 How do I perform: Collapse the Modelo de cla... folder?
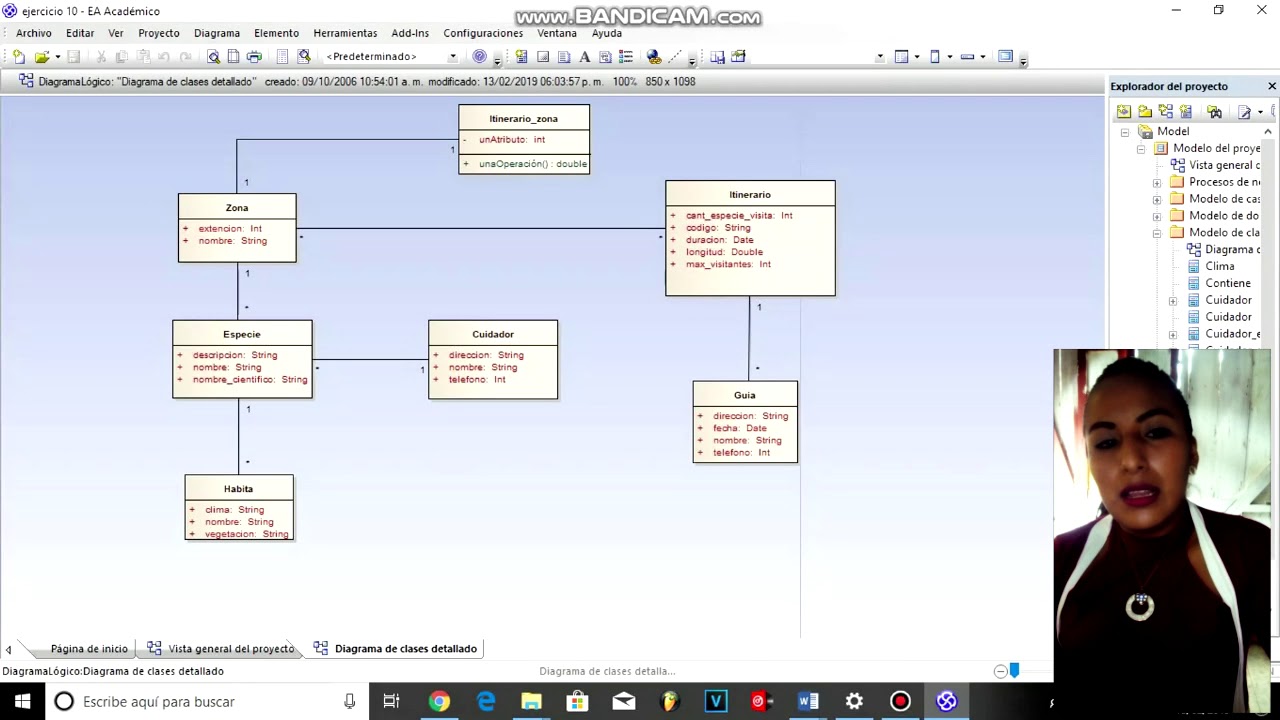pos(1157,233)
